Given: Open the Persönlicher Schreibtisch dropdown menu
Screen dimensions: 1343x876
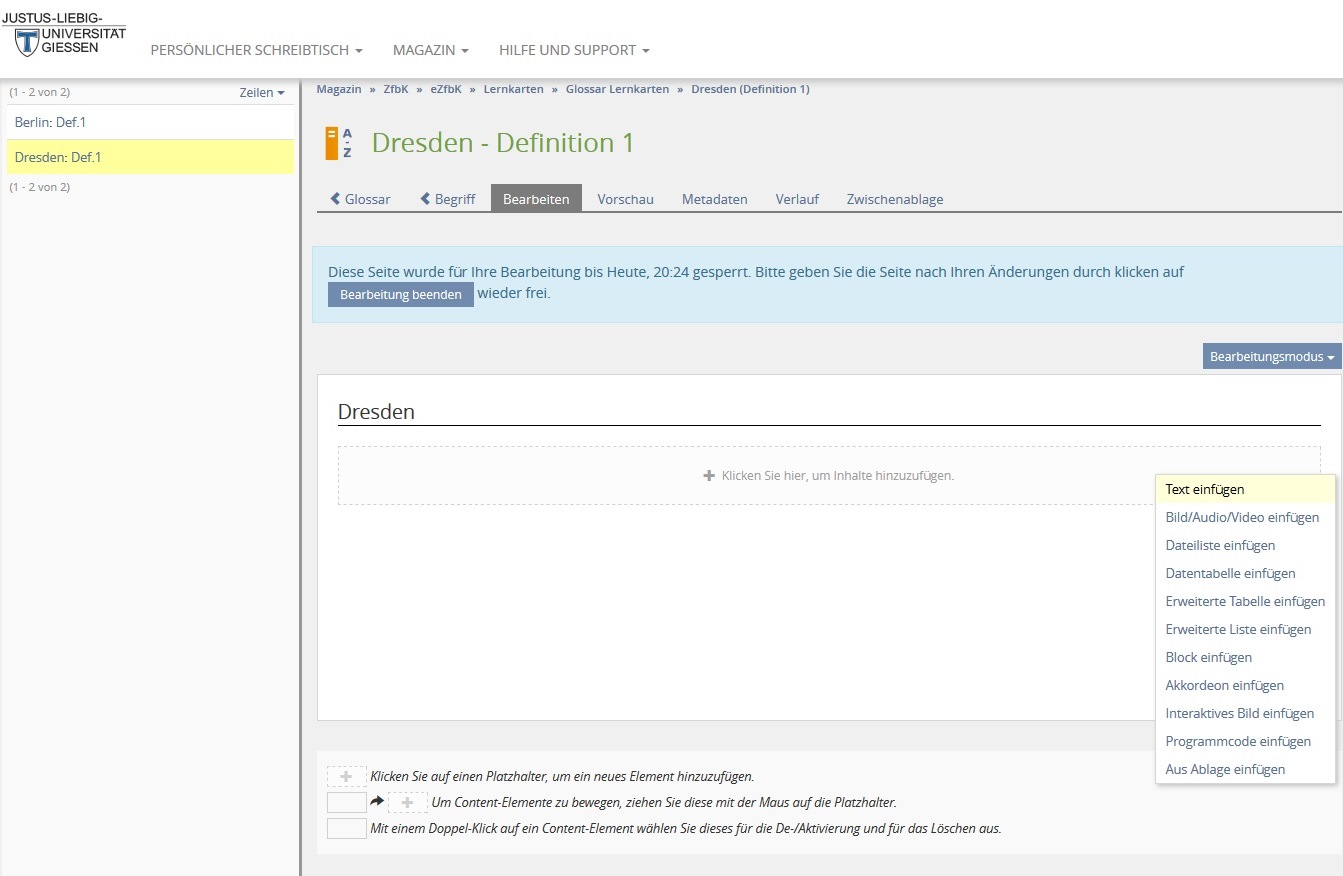Looking at the screenshot, I should pos(256,50).
